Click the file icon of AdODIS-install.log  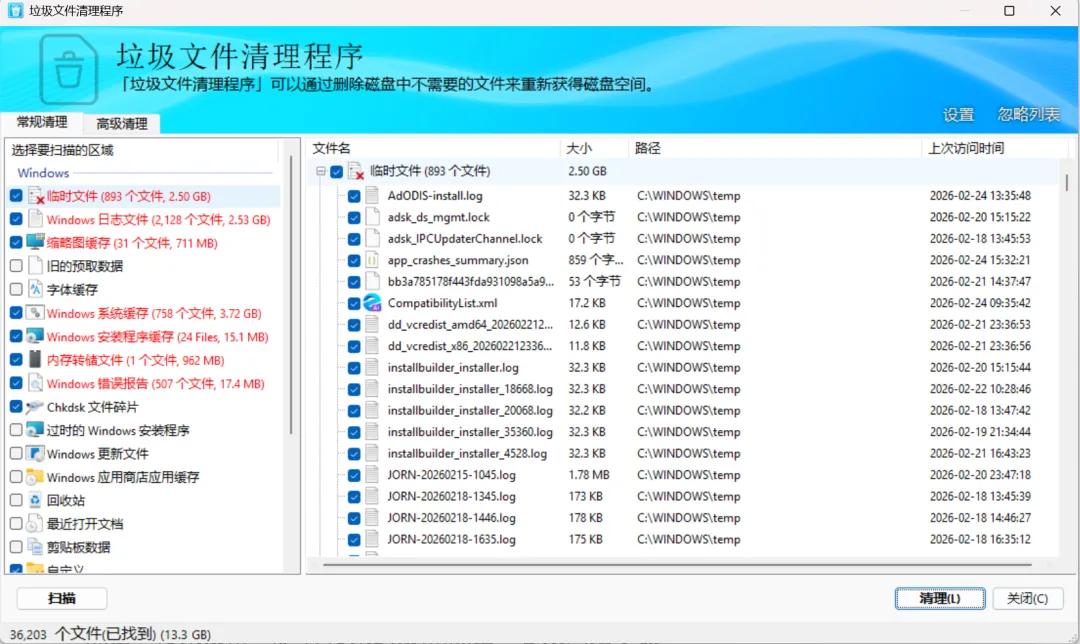pyautogui.click(x=372, y=195)
